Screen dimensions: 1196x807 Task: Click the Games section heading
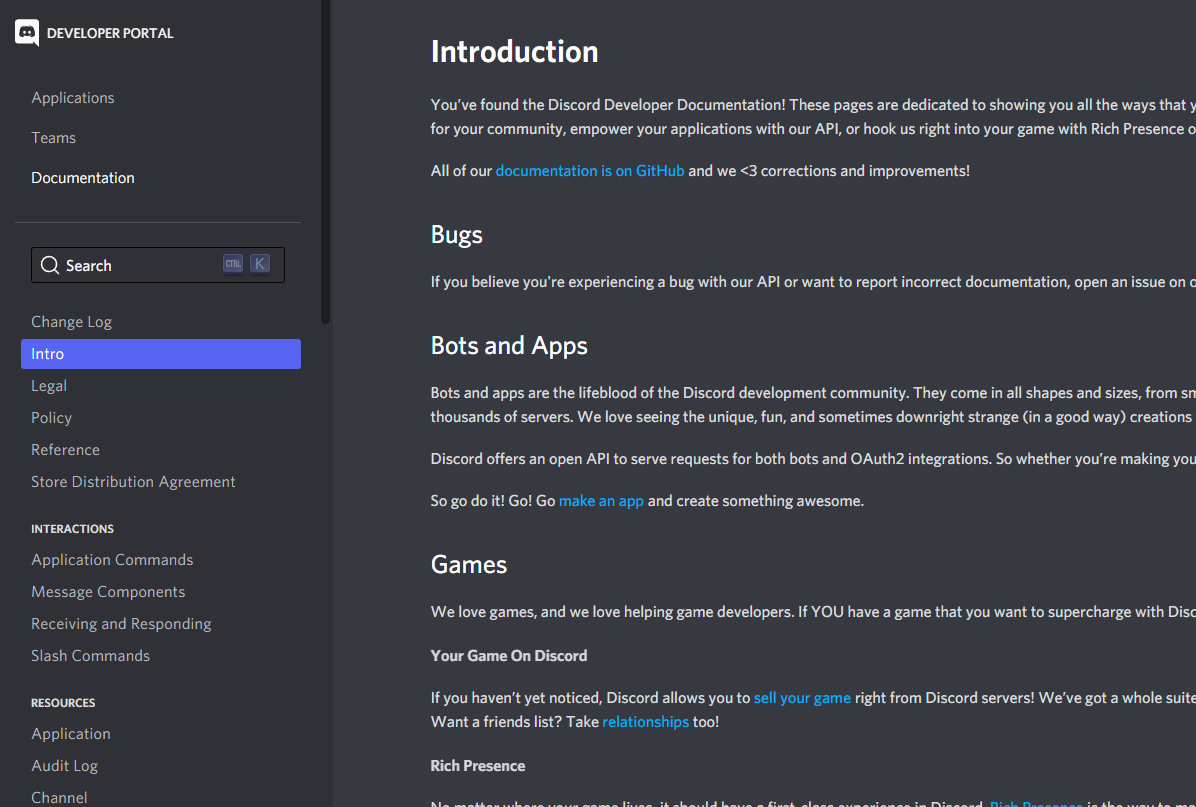point(468,564)
